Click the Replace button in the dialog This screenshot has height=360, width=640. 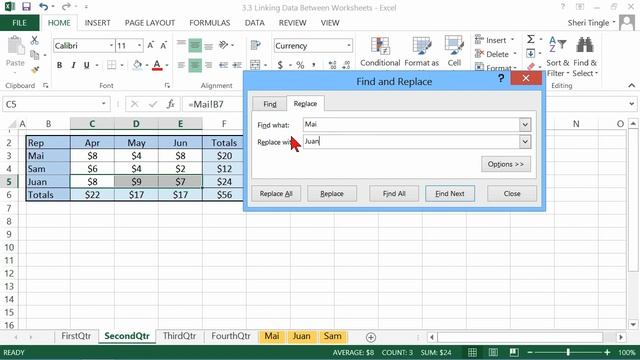point(332,193)
